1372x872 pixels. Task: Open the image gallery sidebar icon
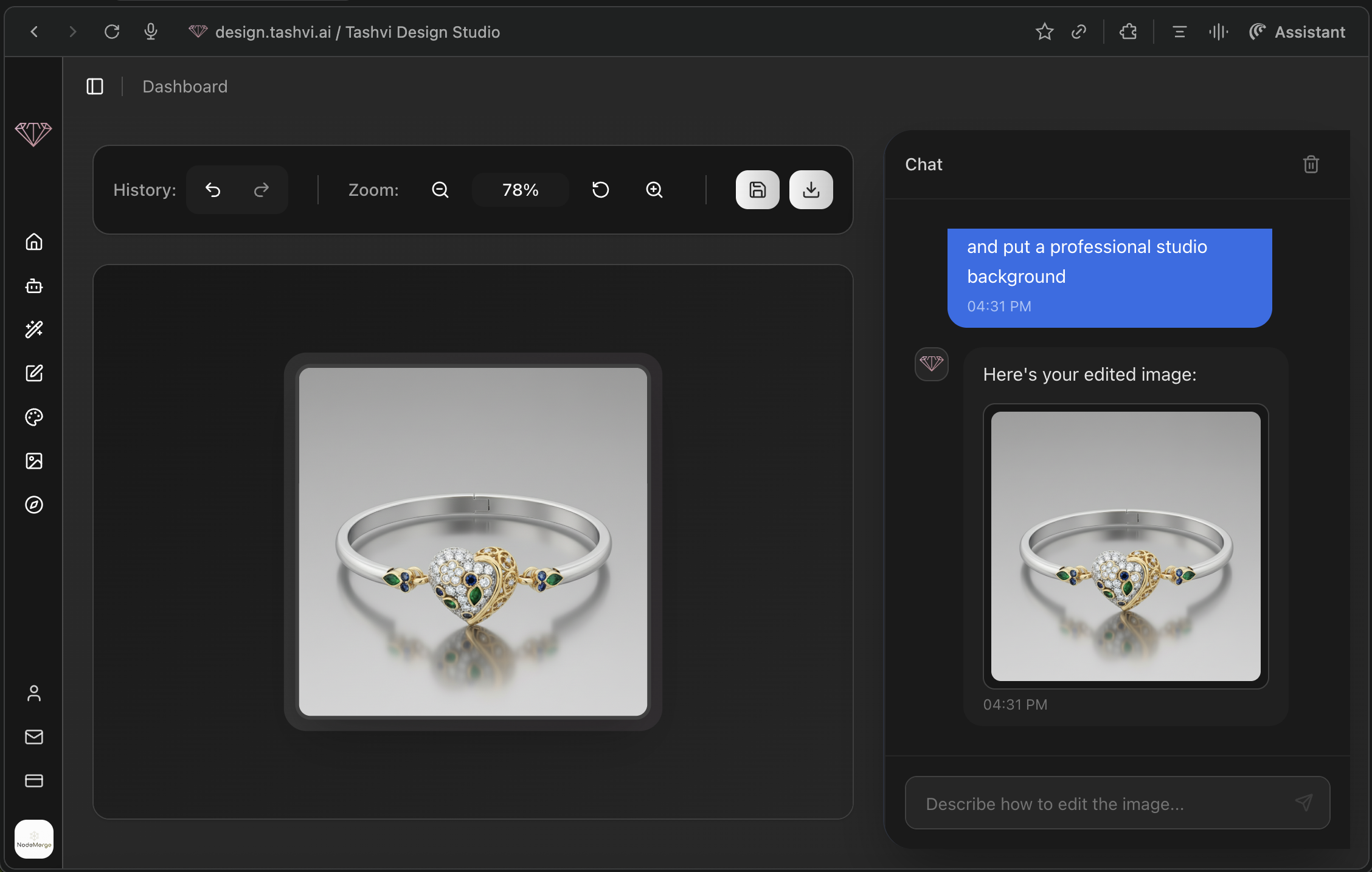pyautogui.click(x=34, y=461)
